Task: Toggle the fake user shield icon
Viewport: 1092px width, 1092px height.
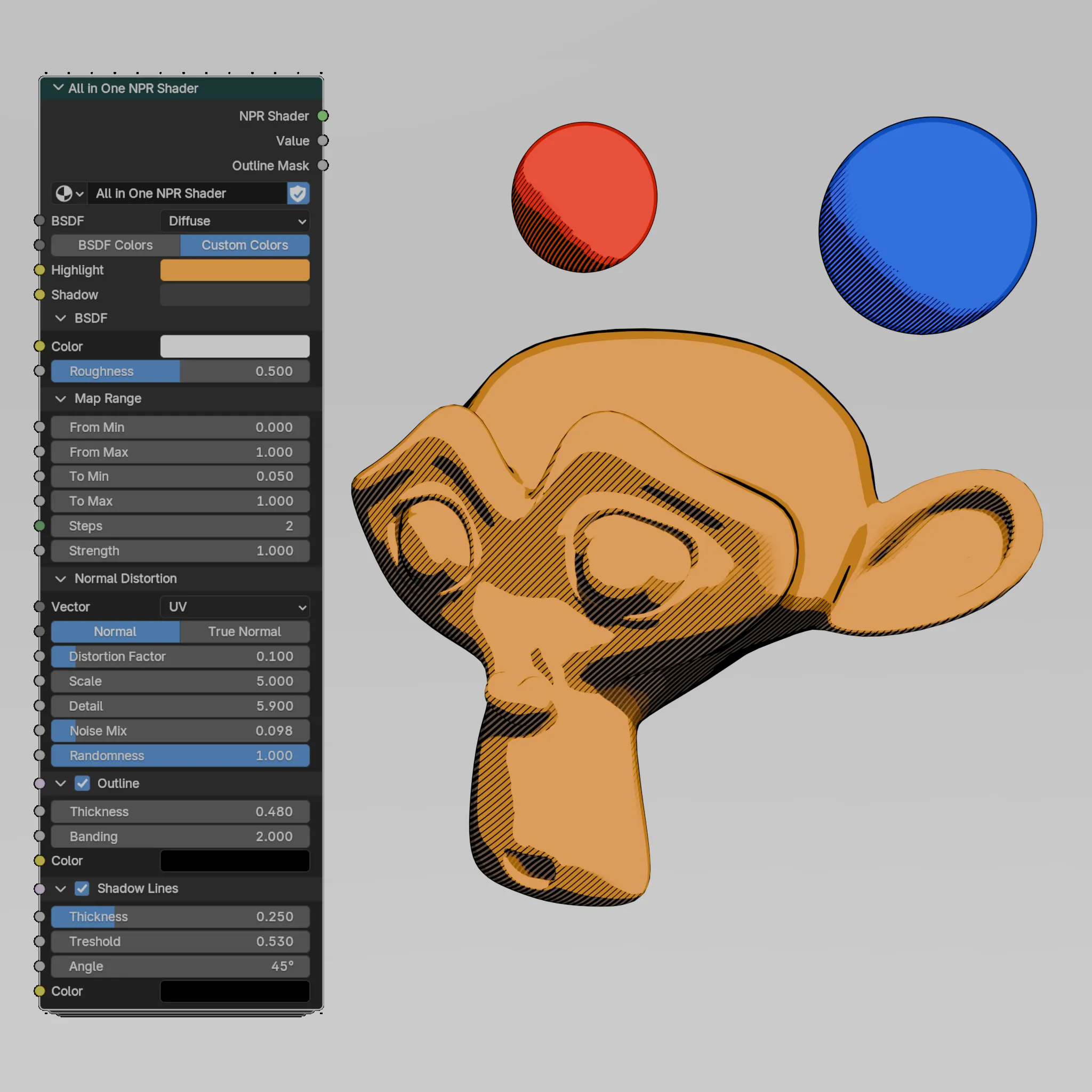Action: point(298,194)
